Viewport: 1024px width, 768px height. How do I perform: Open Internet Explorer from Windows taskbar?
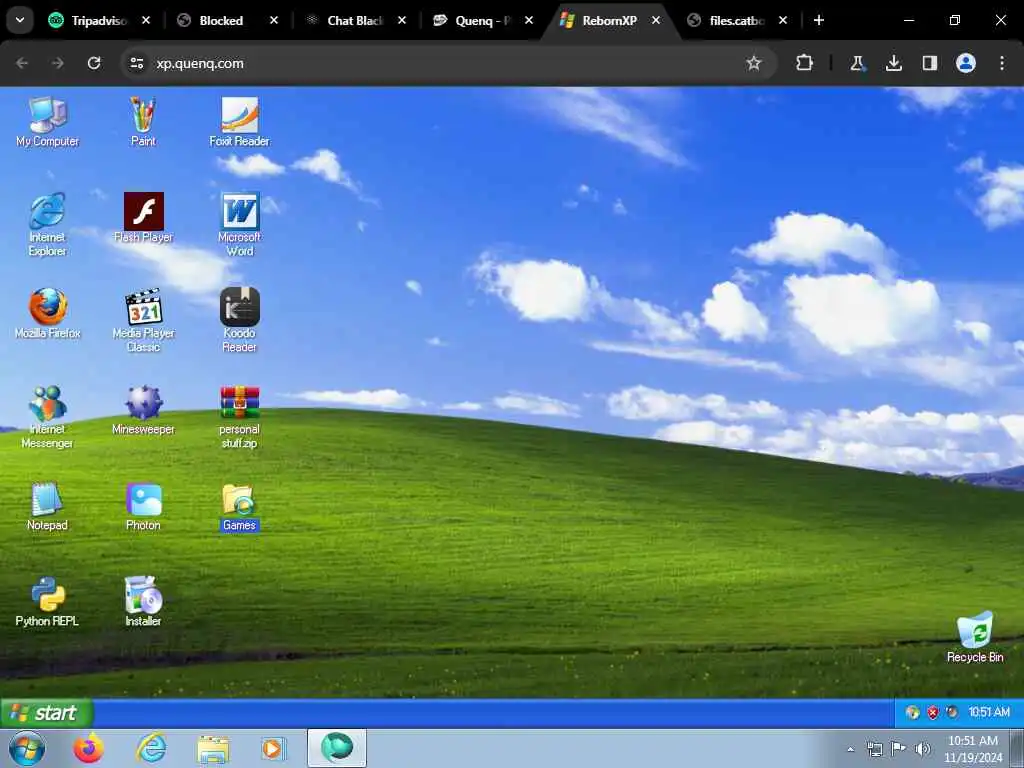coord(152,749)
